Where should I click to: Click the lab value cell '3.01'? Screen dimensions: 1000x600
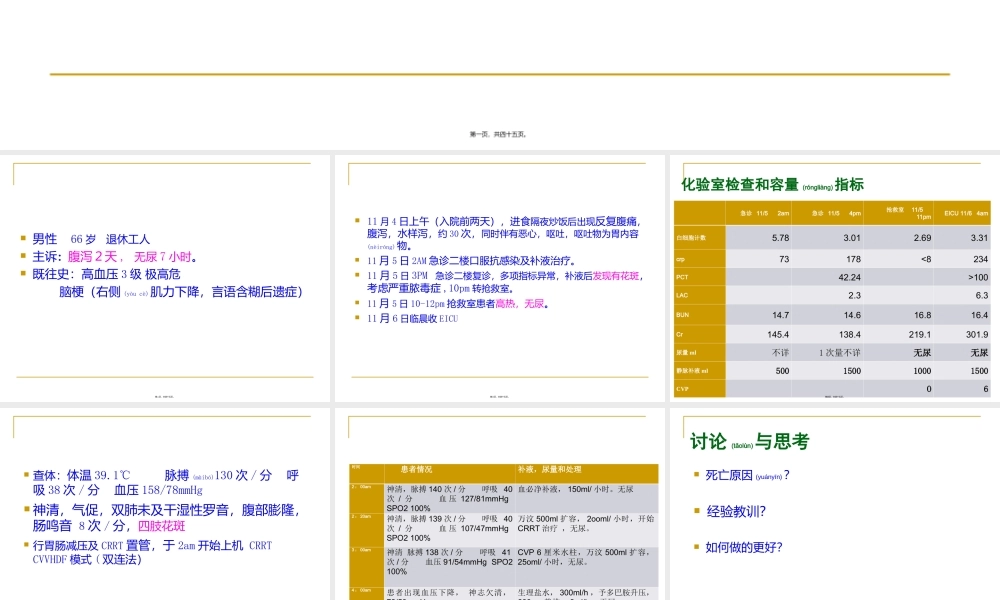pyautogui.click(x=827, y=237)
